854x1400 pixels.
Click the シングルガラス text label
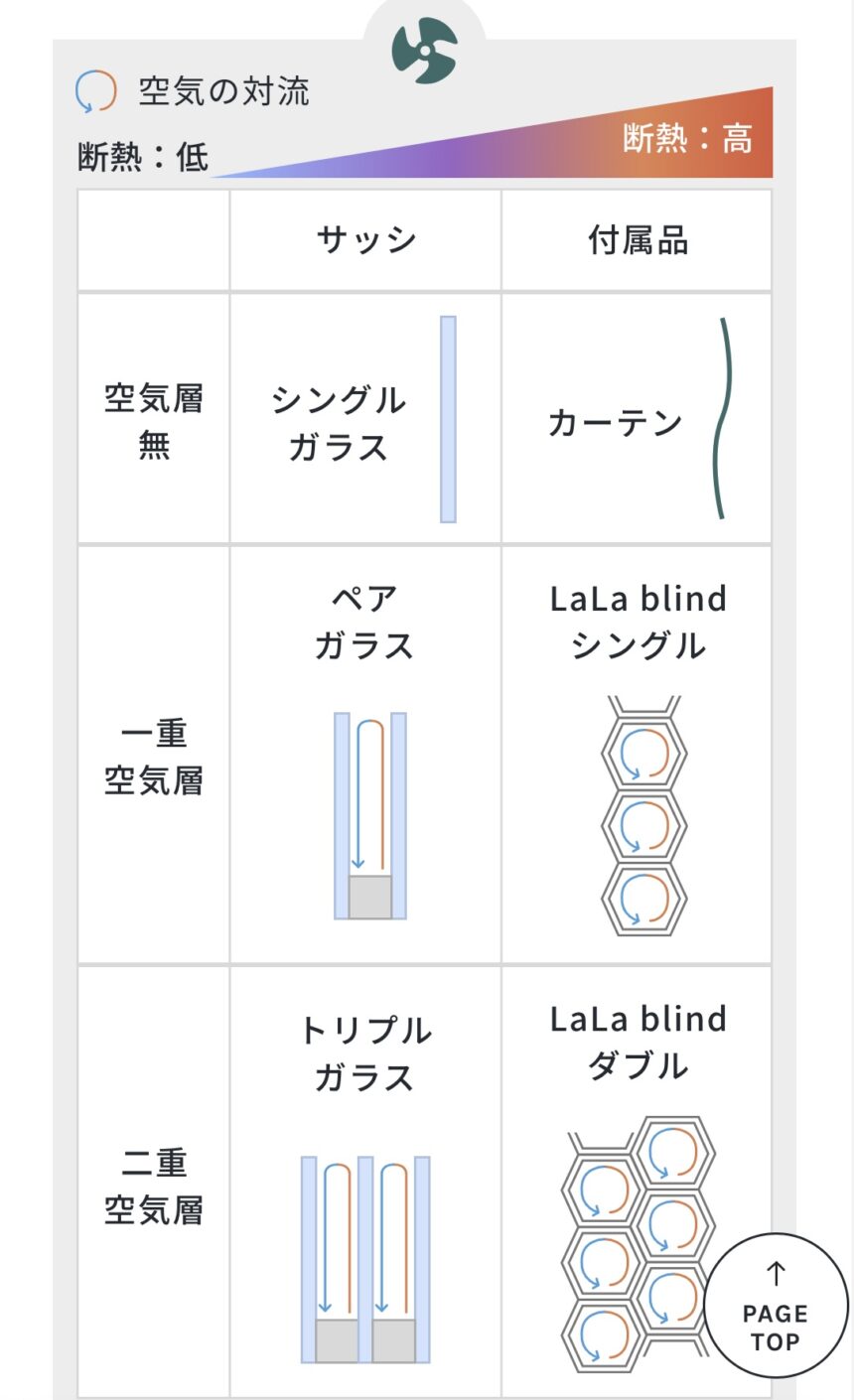(339, 423)
